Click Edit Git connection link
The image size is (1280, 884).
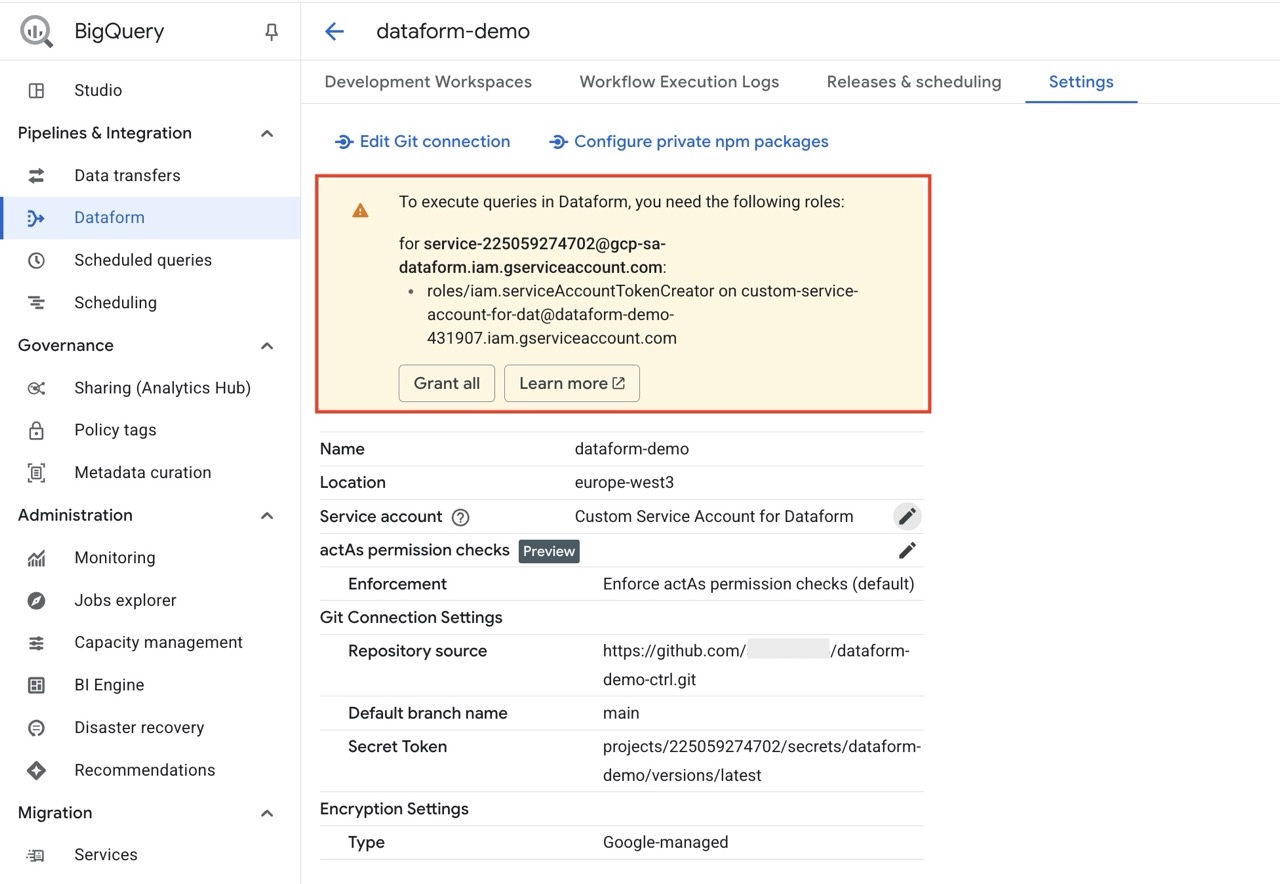coord(422,142)
